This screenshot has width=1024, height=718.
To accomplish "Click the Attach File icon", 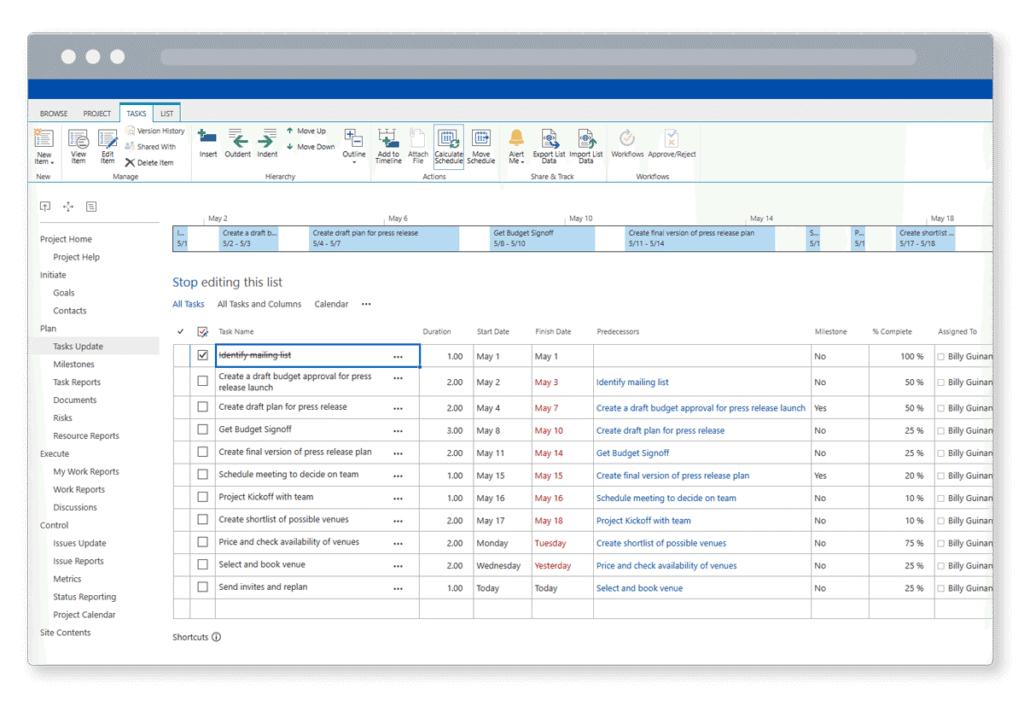I will pos(418,144).
